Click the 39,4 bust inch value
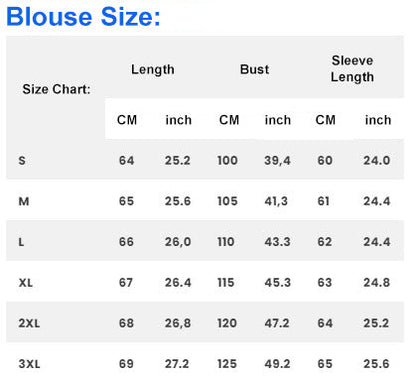This screenshot has height=377, width=416. click(277, 161)
